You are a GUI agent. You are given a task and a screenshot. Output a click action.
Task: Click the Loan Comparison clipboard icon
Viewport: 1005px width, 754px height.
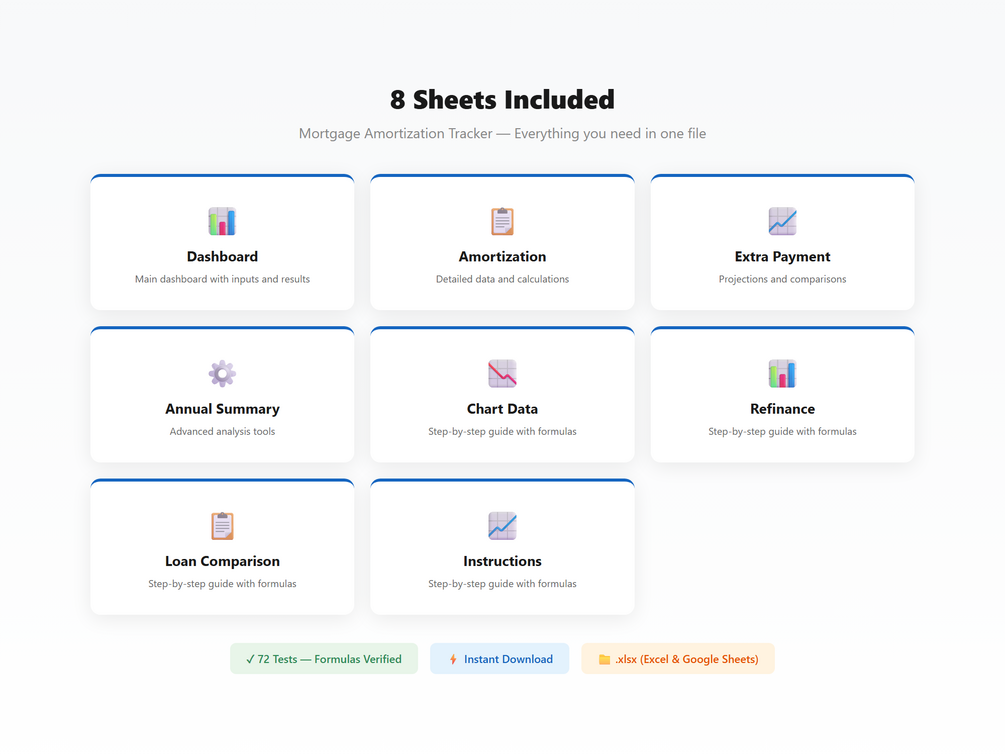(222, 525)
